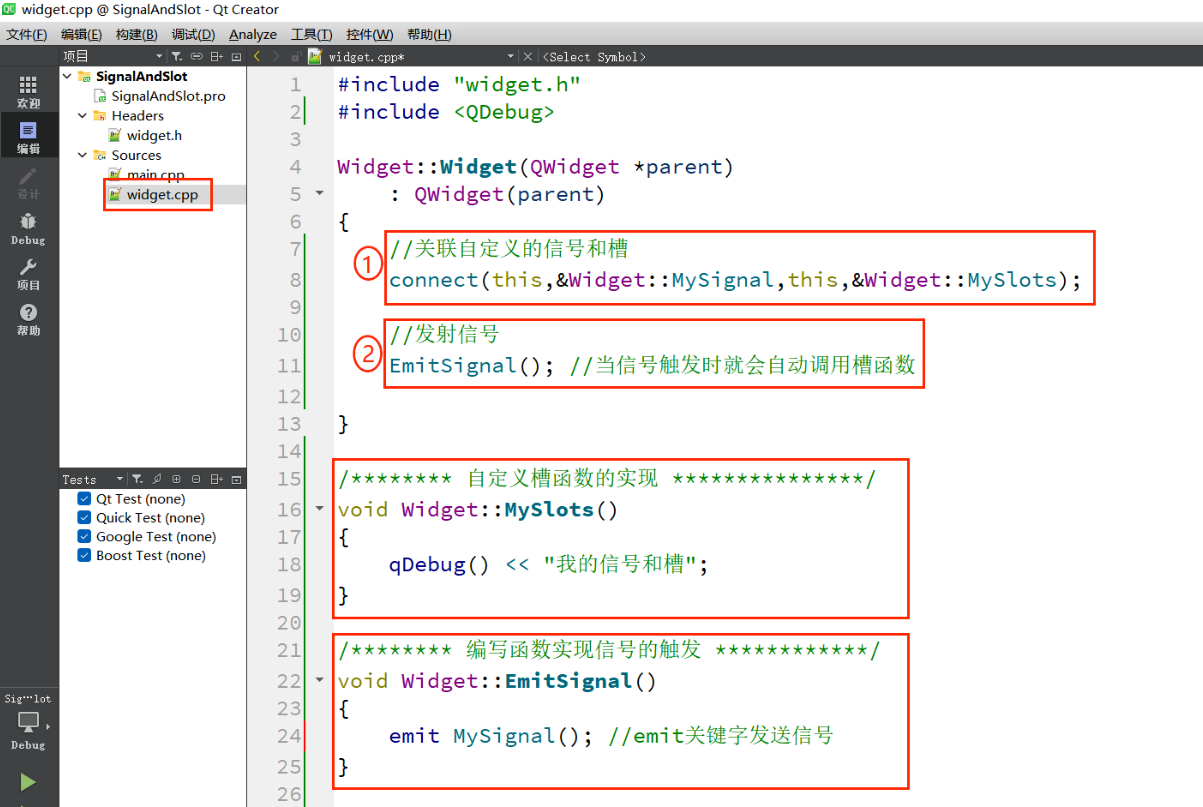
Task: Open the 构建(B) menu
Action: click(137, 35)
